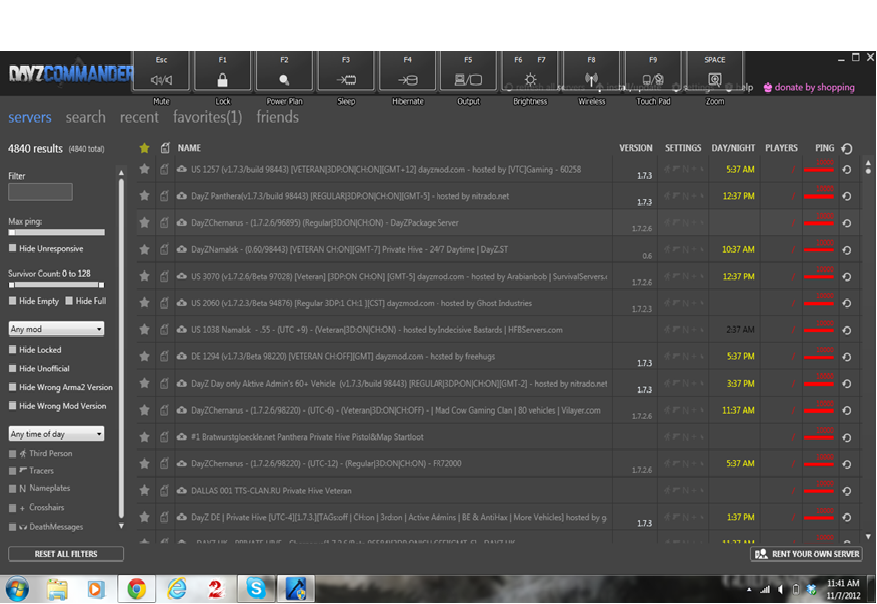Click the Rent Your Own Server button
Image resolution: width=877 pixels, height=604 pixels.
806,554
